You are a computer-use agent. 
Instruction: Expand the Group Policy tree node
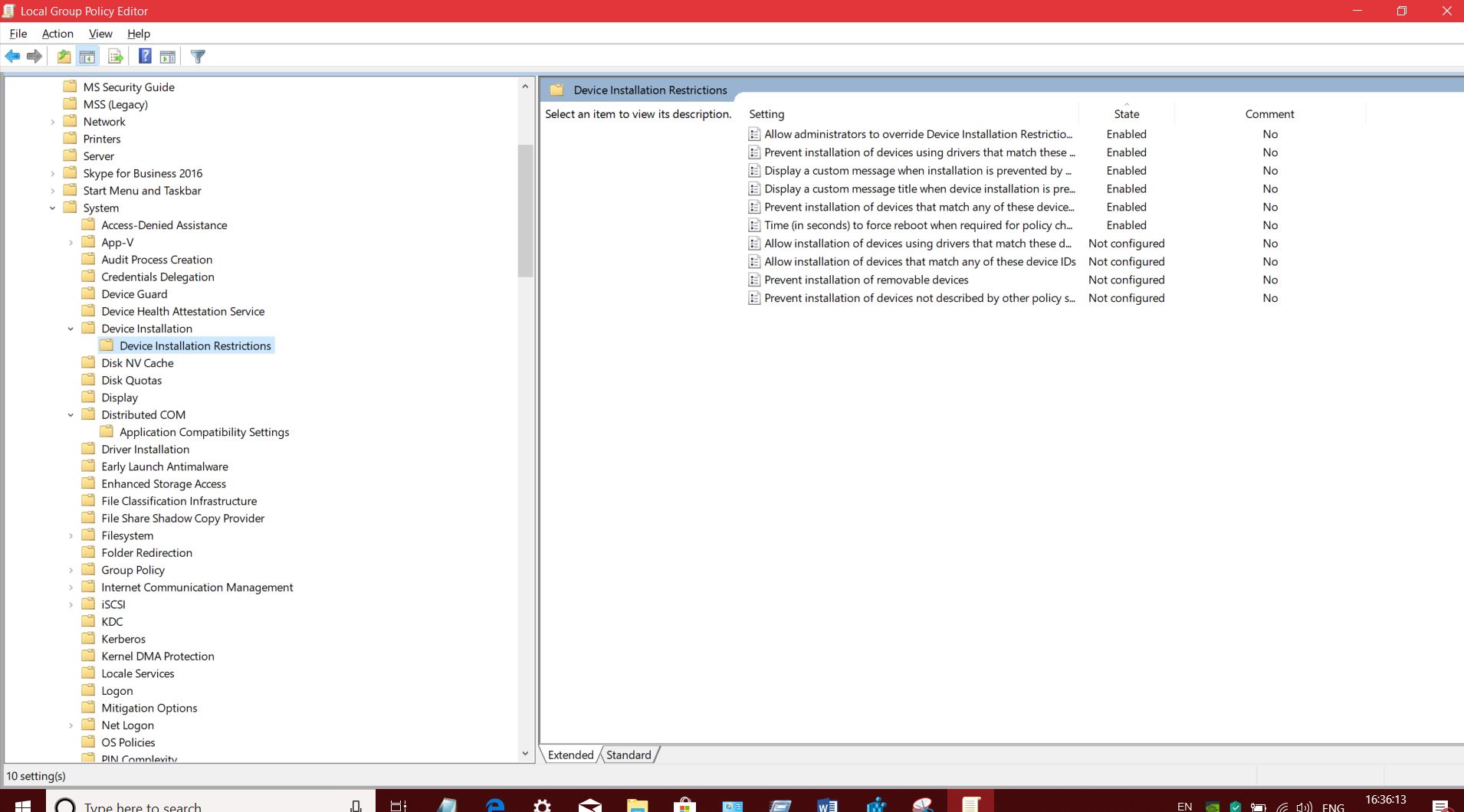point(71,570)
